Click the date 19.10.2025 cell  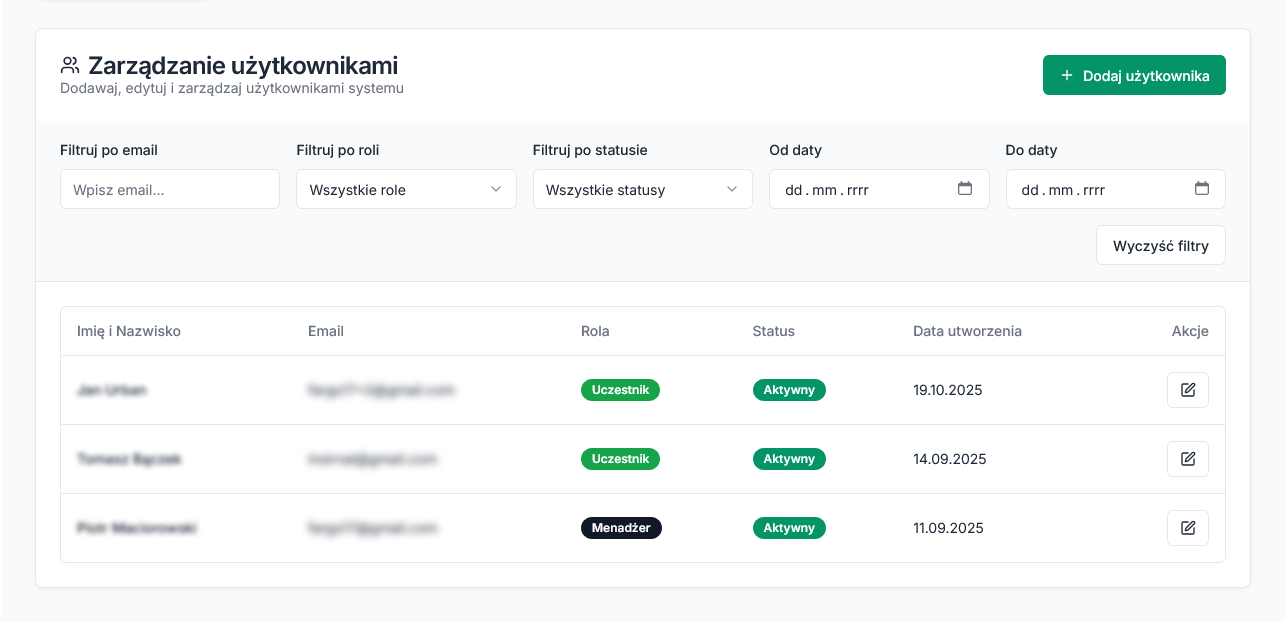coord(948,390)
